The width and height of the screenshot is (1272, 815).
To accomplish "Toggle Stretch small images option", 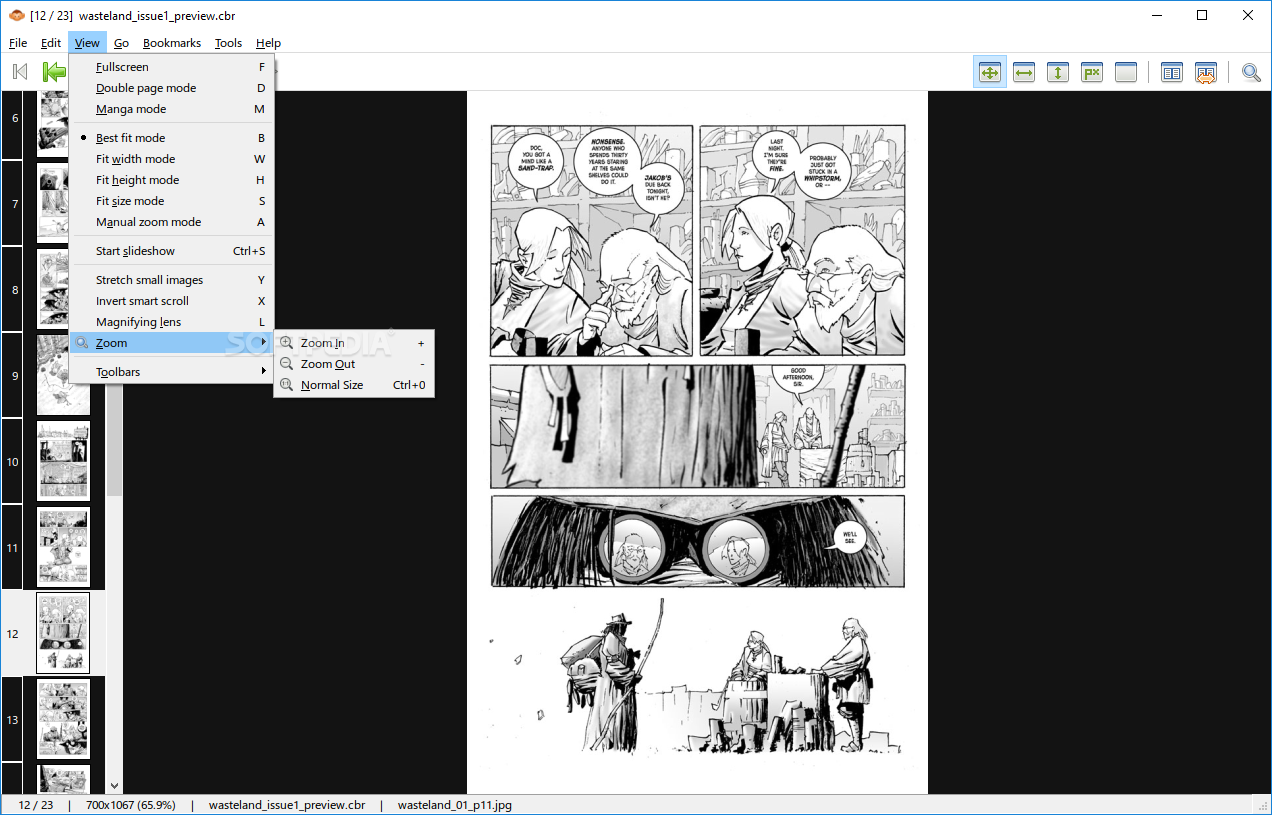I will (x=171, y=280).
